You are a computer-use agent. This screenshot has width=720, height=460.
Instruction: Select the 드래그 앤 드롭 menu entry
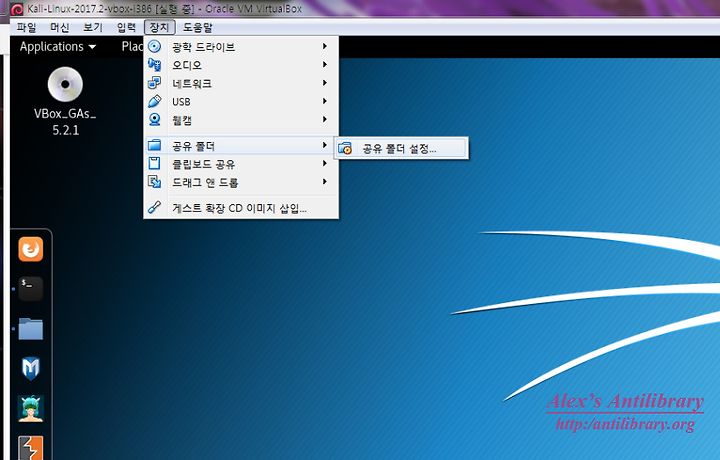tap(242, 182)
